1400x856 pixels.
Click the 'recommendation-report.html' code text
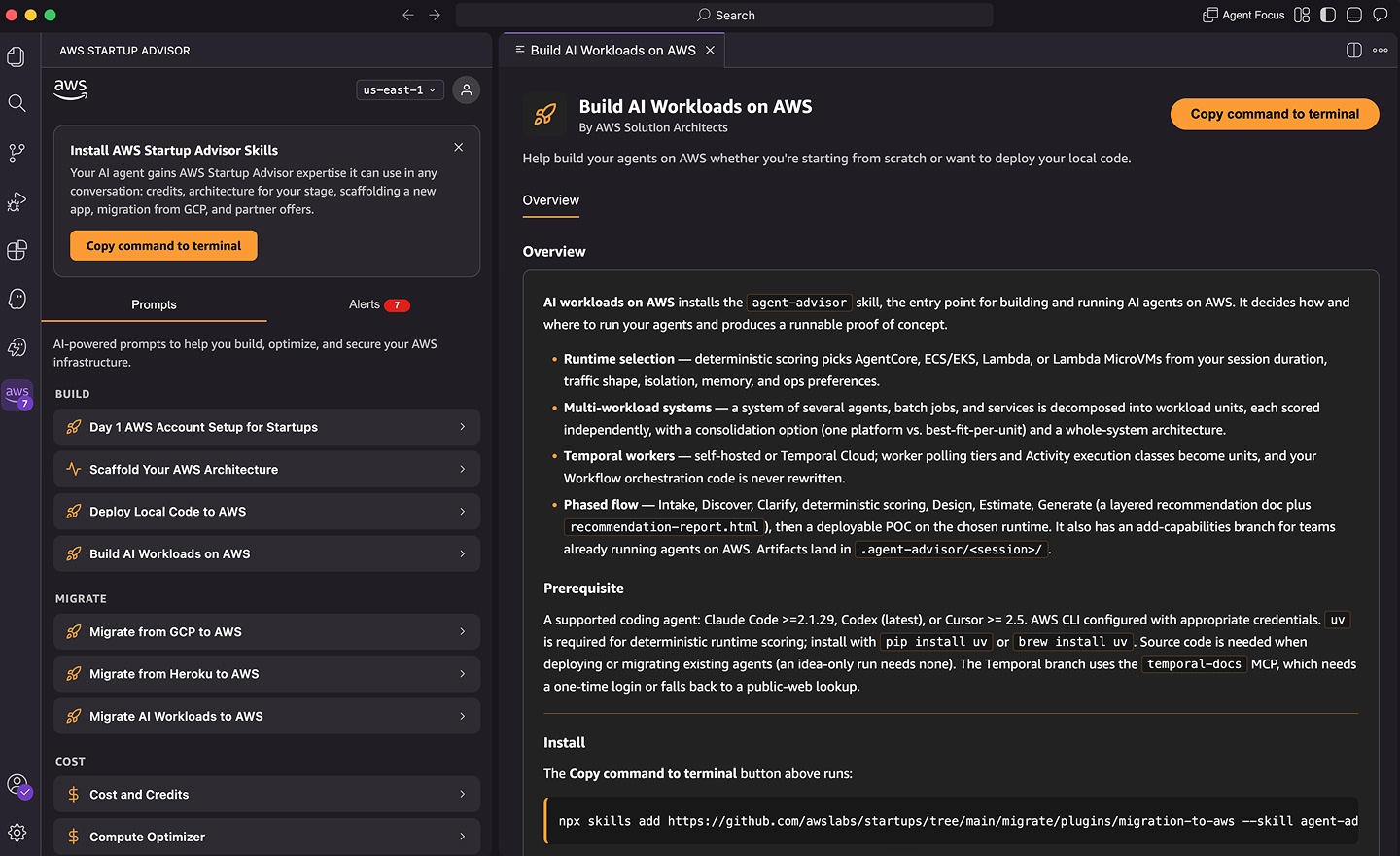click(x=664, y=527)
